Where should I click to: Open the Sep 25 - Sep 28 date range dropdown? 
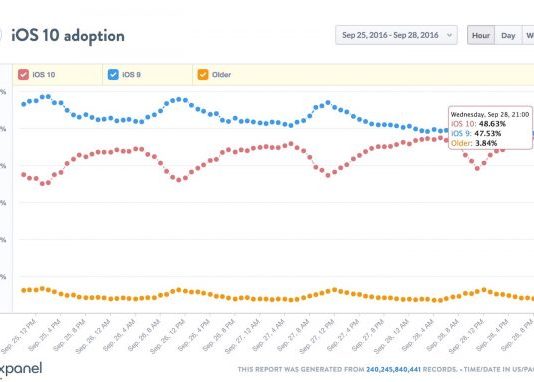[396, 35]
